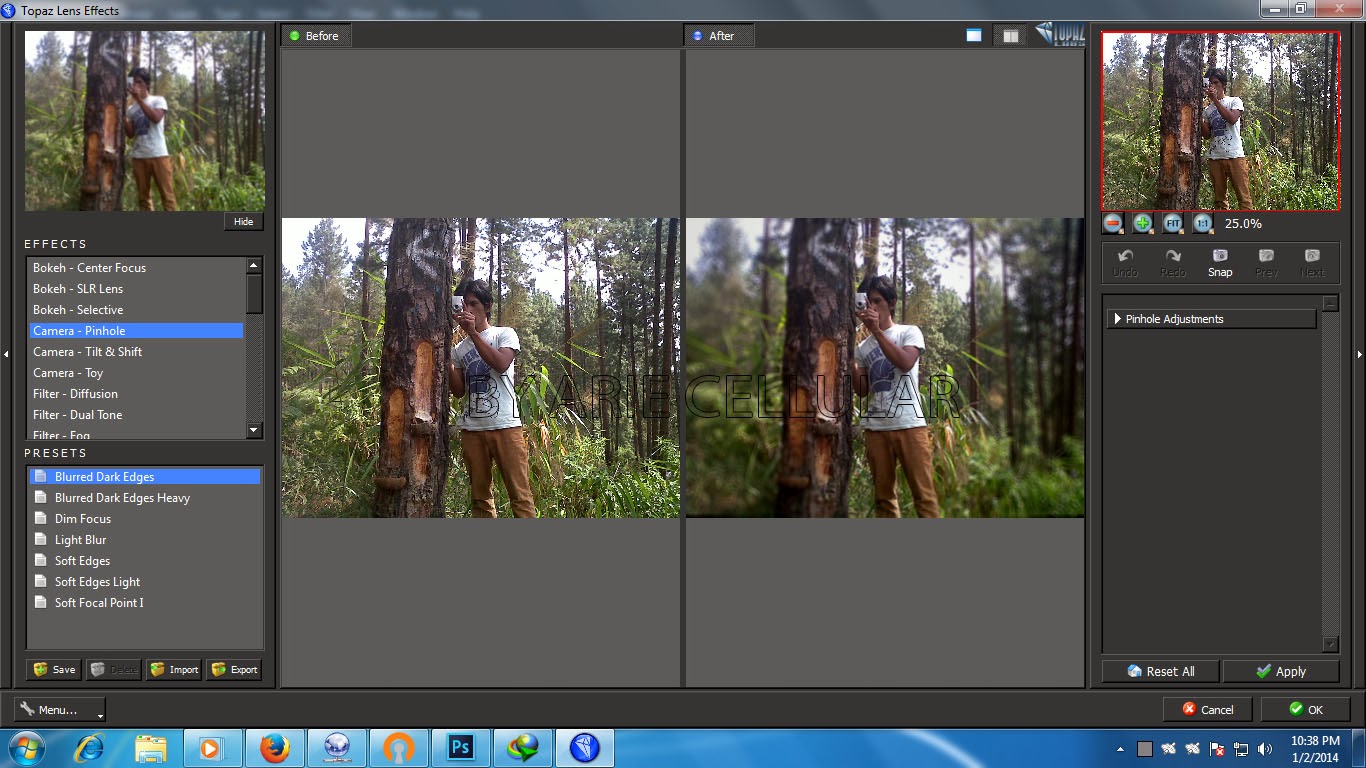Choose the Blurred Dark Edges preset

[x=144, y=477]
